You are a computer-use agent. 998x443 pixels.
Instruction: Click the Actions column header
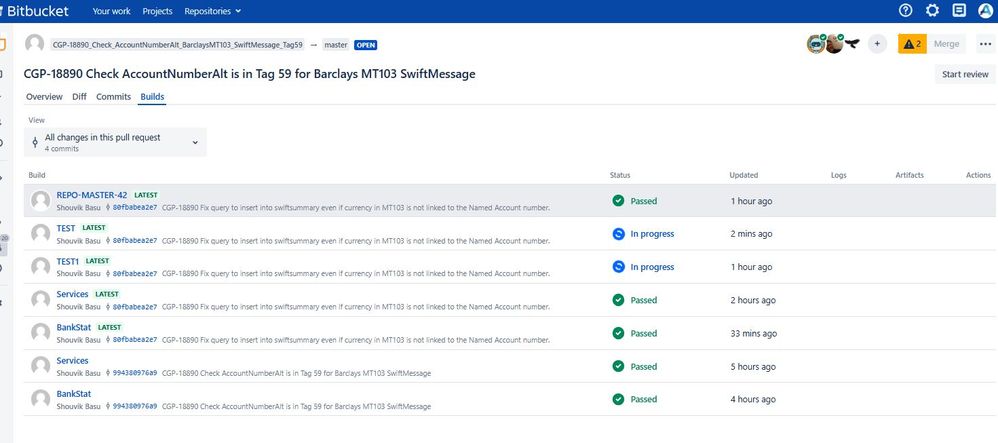pos(978,175)
